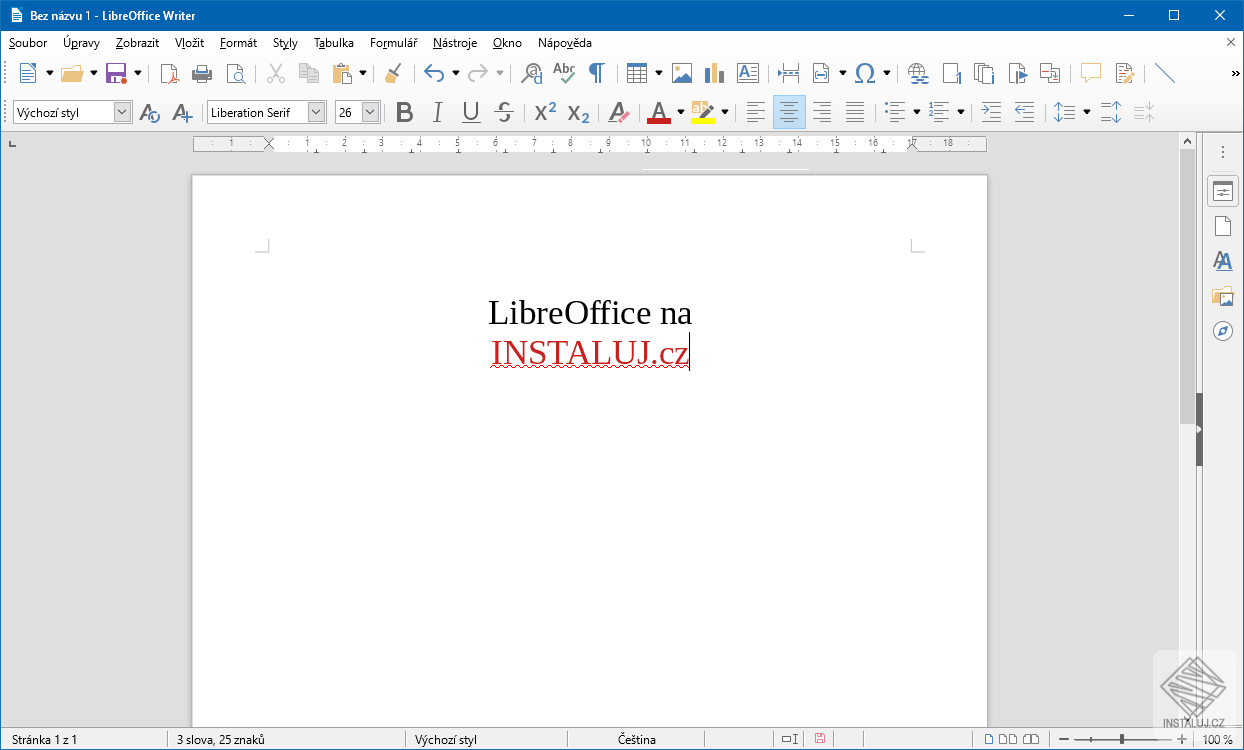Toggle Italic formatting
The width and height of the screenshot is (1244, 750).
[437, 112]
